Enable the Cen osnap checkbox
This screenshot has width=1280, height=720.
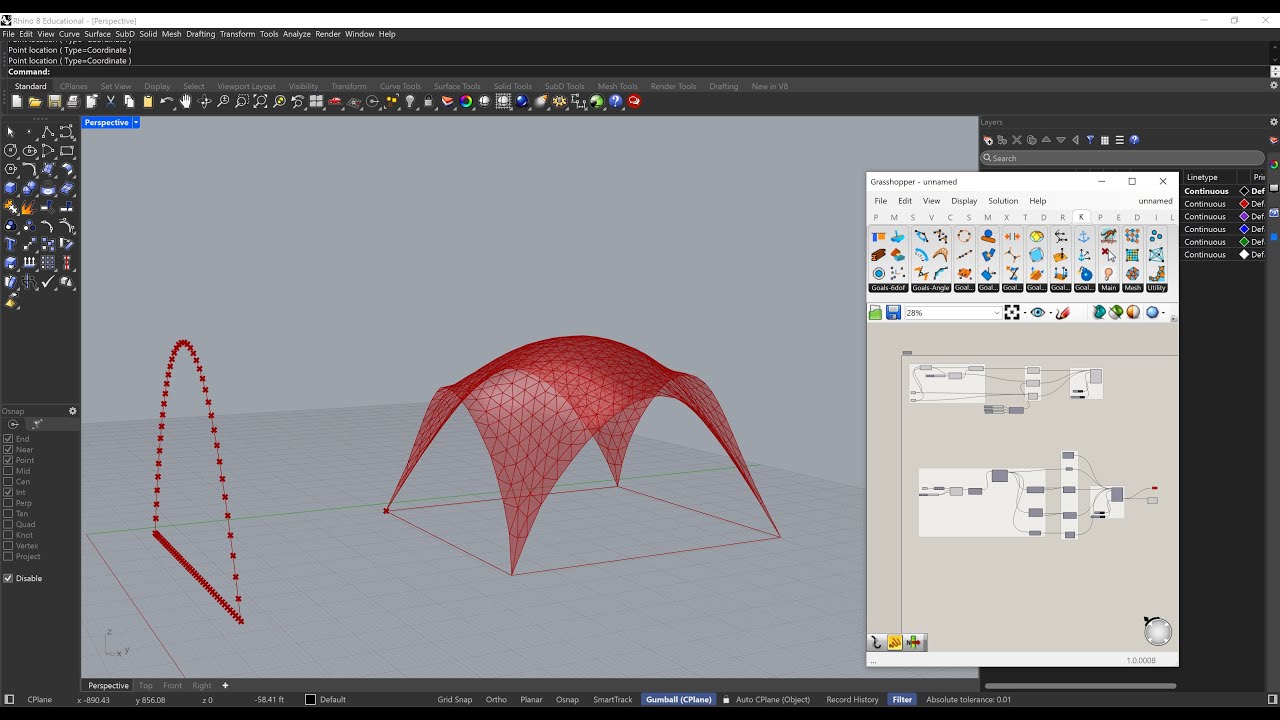tap(9, 482)
